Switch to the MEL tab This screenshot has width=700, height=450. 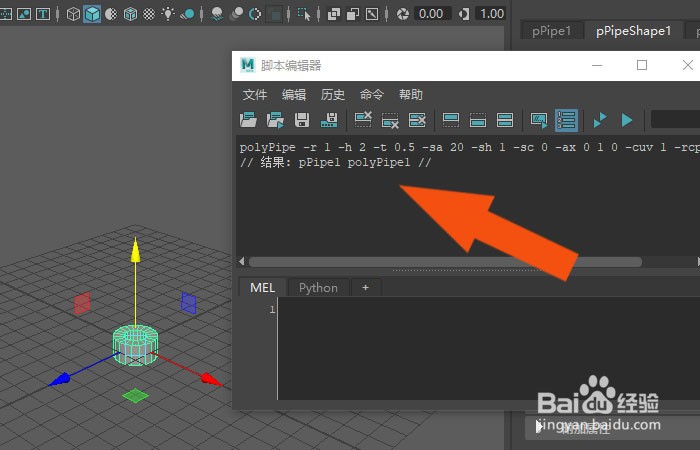point(262,288)
